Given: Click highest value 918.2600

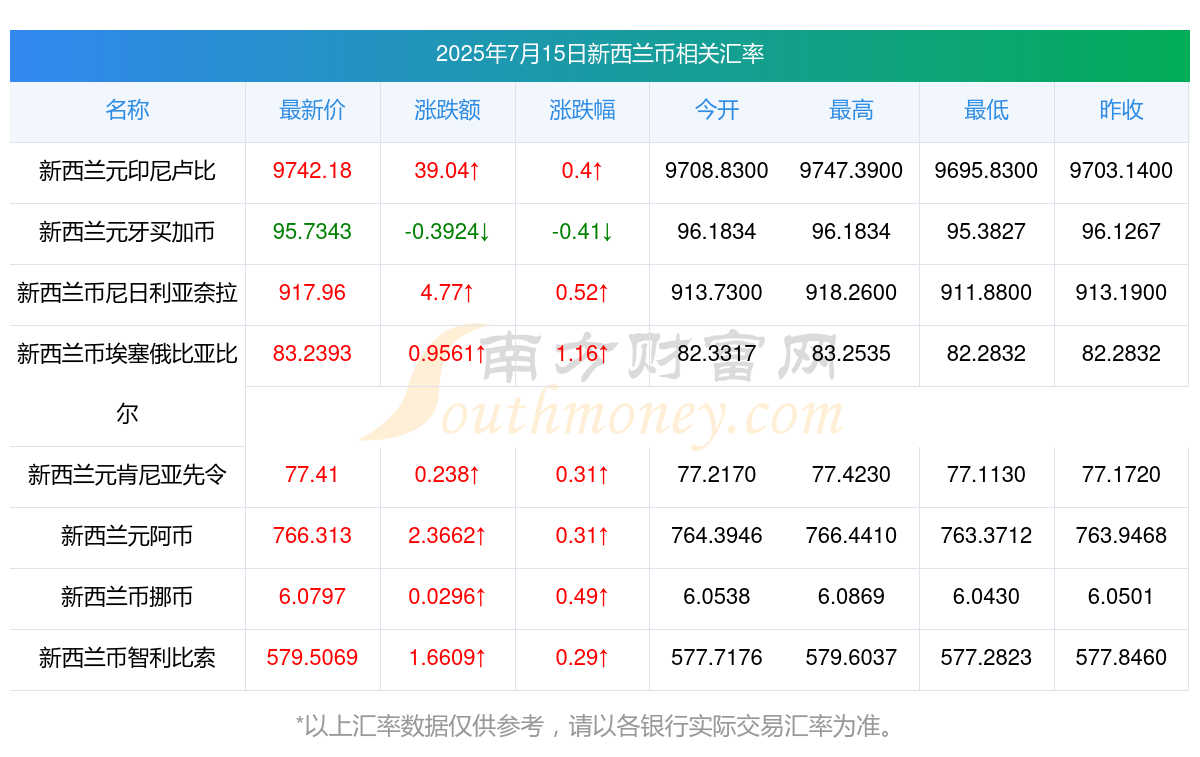Looking at the screenshot, I should pos(851,293).
